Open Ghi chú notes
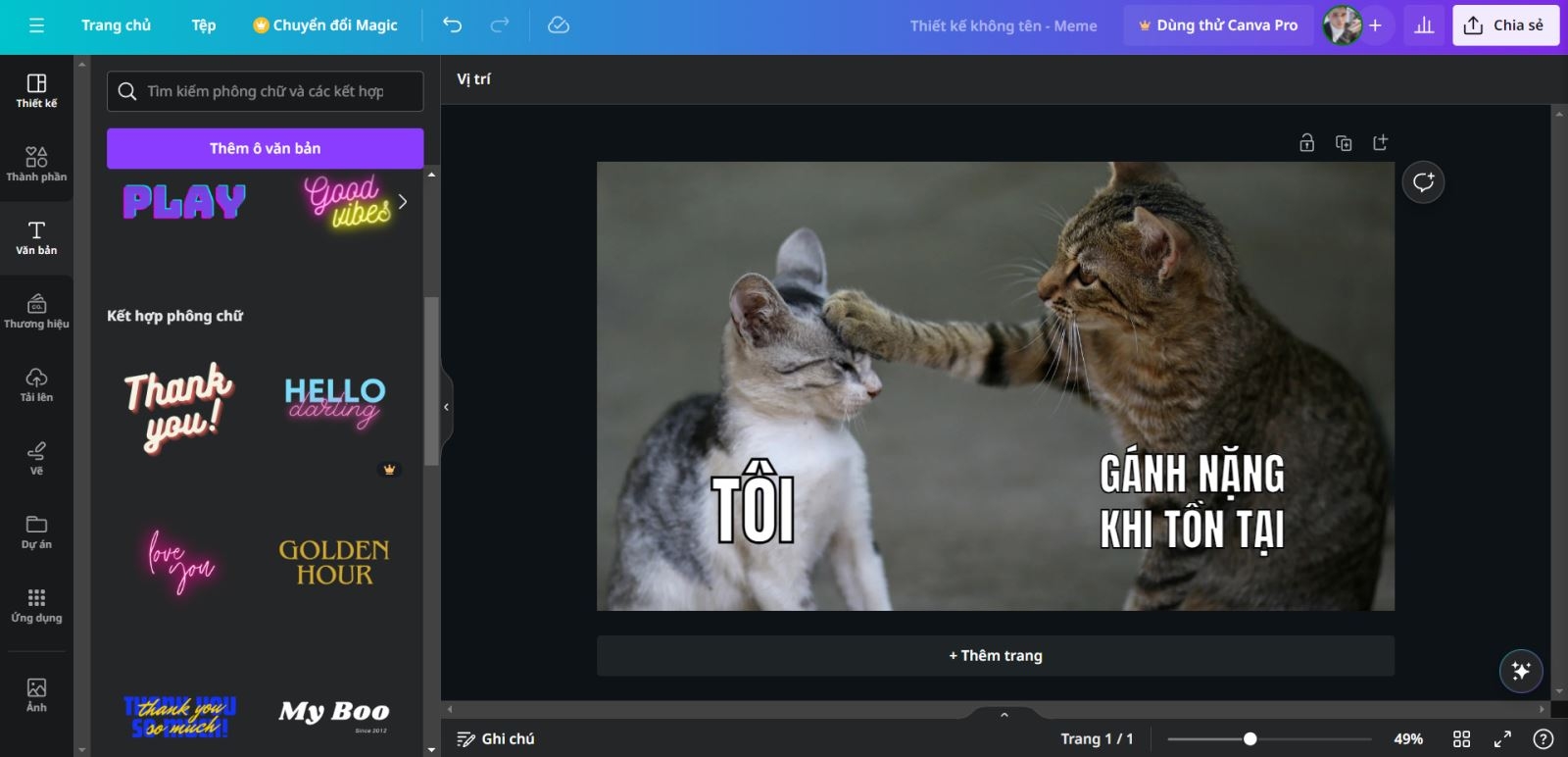Image resolution: width=1568 pixels, height=757 pixels. click(x=496, y=739)
